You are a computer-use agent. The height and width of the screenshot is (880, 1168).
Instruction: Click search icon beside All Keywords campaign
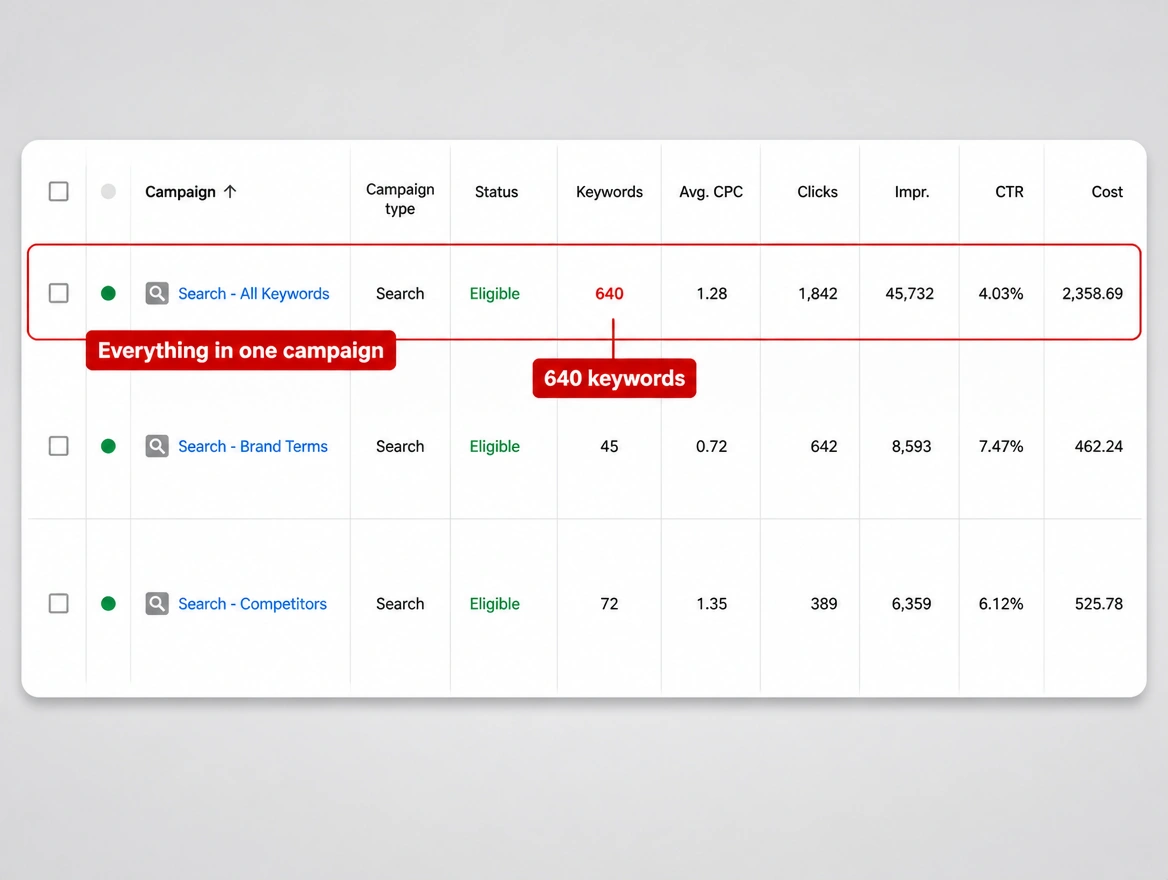tap(157, 294)
